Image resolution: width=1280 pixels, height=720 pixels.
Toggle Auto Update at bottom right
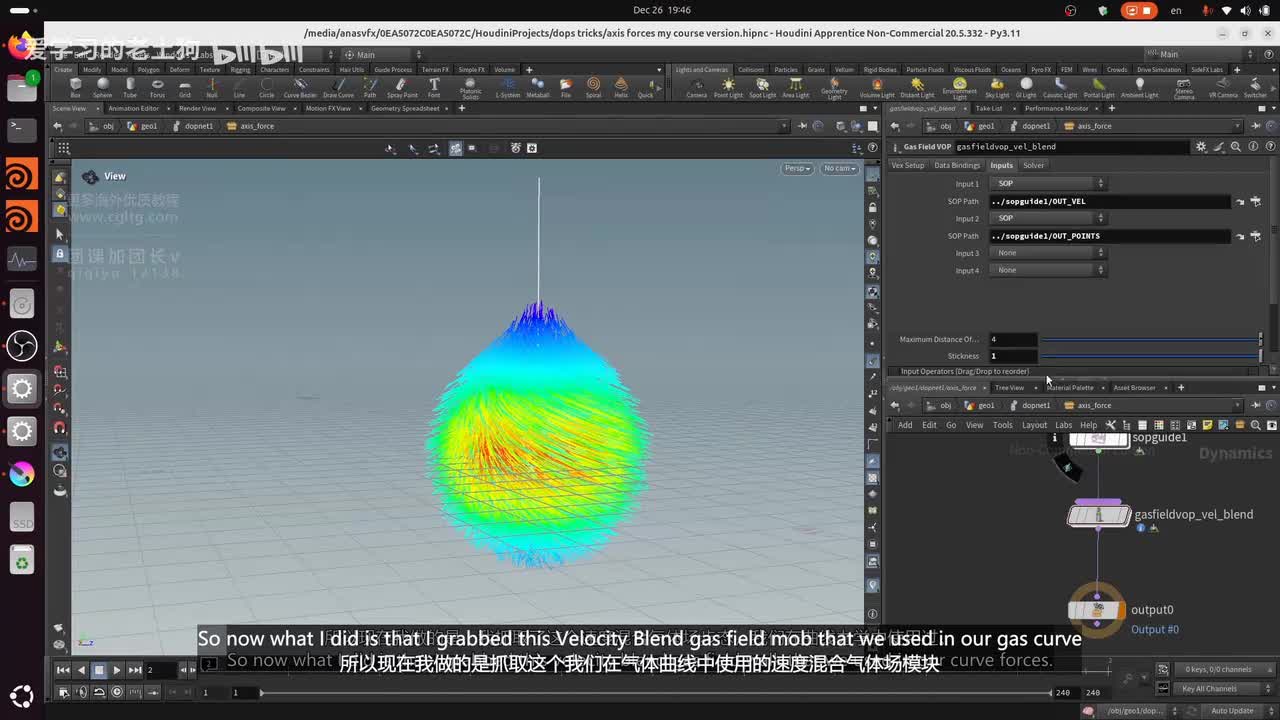[1232, 710]
